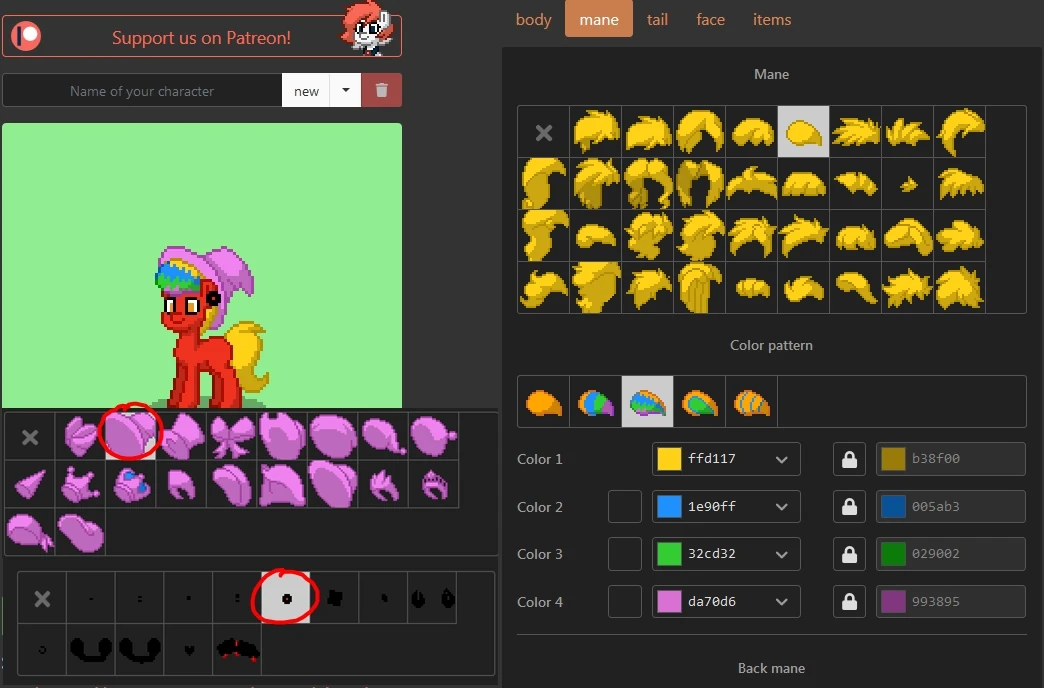
Task: Switch to the body tab
Action: (x=533, y=19)
